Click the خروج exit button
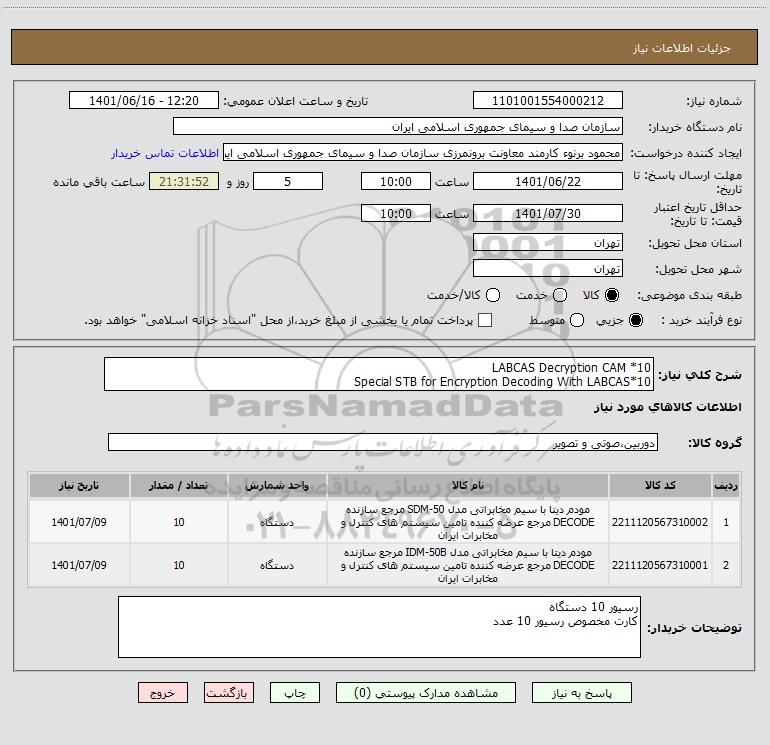Screen dimensions: 770x745 [163, 693]
